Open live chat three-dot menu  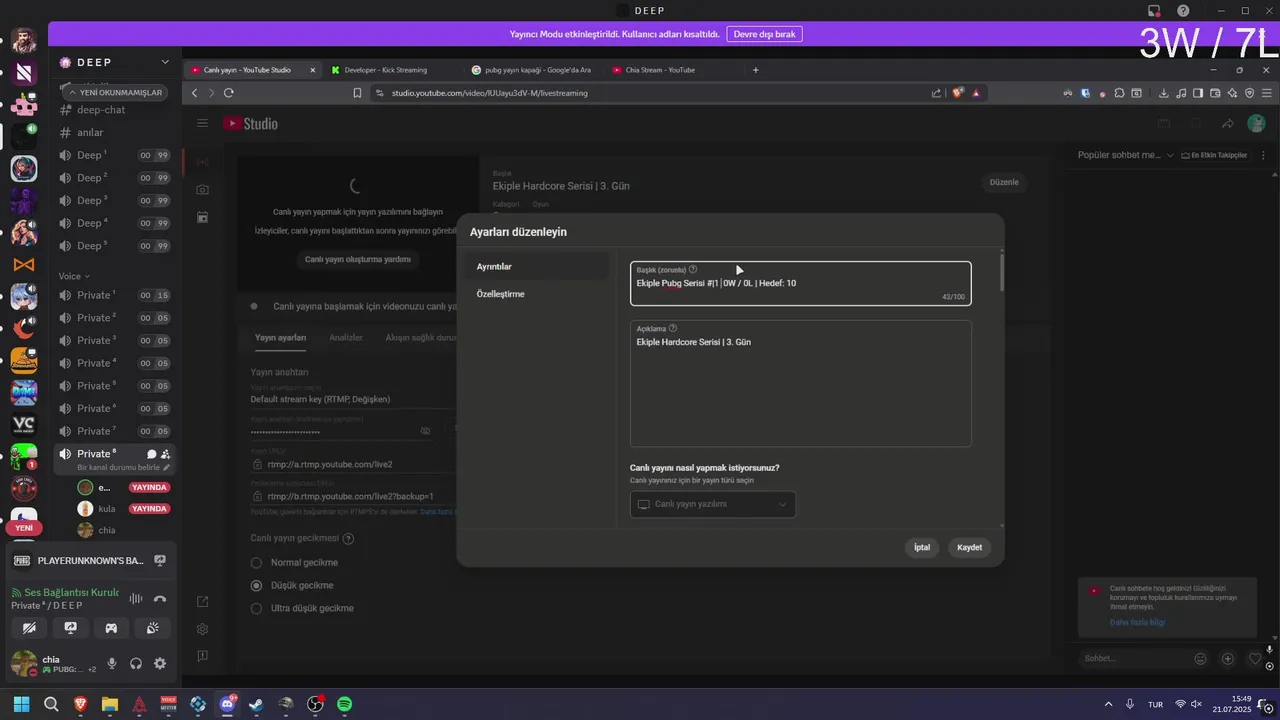[x=1264, y=155]
